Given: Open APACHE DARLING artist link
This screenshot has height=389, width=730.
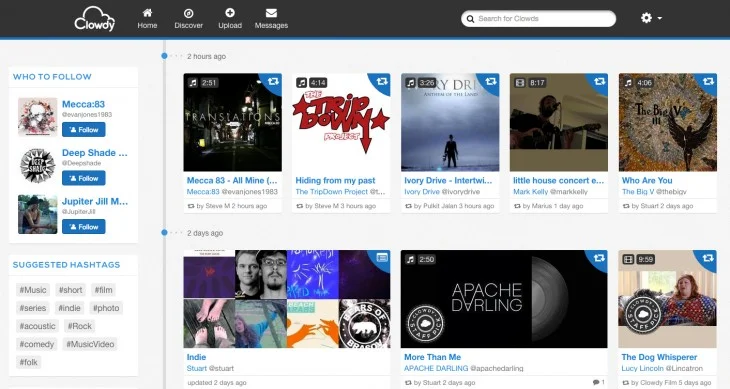Looking at the screenshot, I should tap(436, 368).
